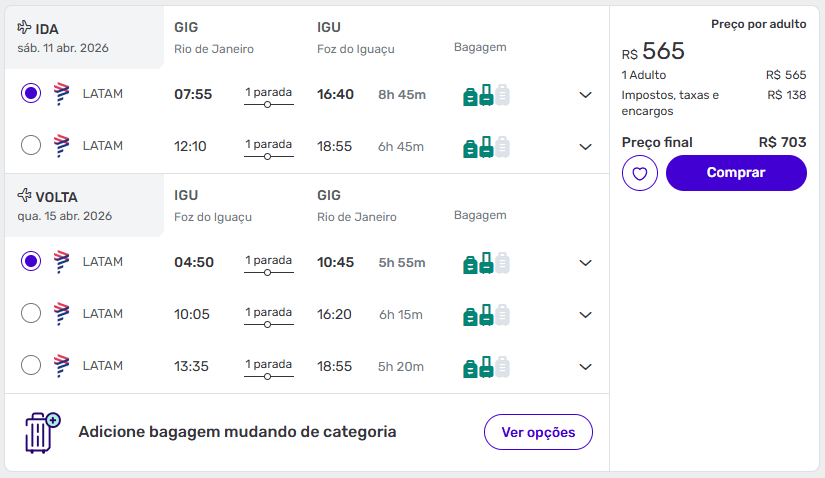The height and width of the screenshot is (478, 825).
Task: Click the suitcase add-baggage icon
Action: [42, 432]
